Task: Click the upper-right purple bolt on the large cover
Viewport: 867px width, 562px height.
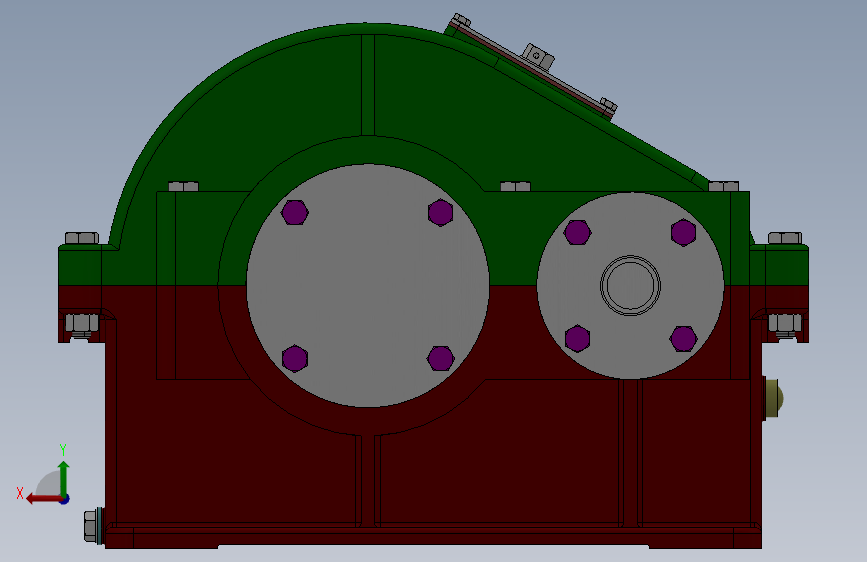Action: pyautogui.click(x=441, y=212)
